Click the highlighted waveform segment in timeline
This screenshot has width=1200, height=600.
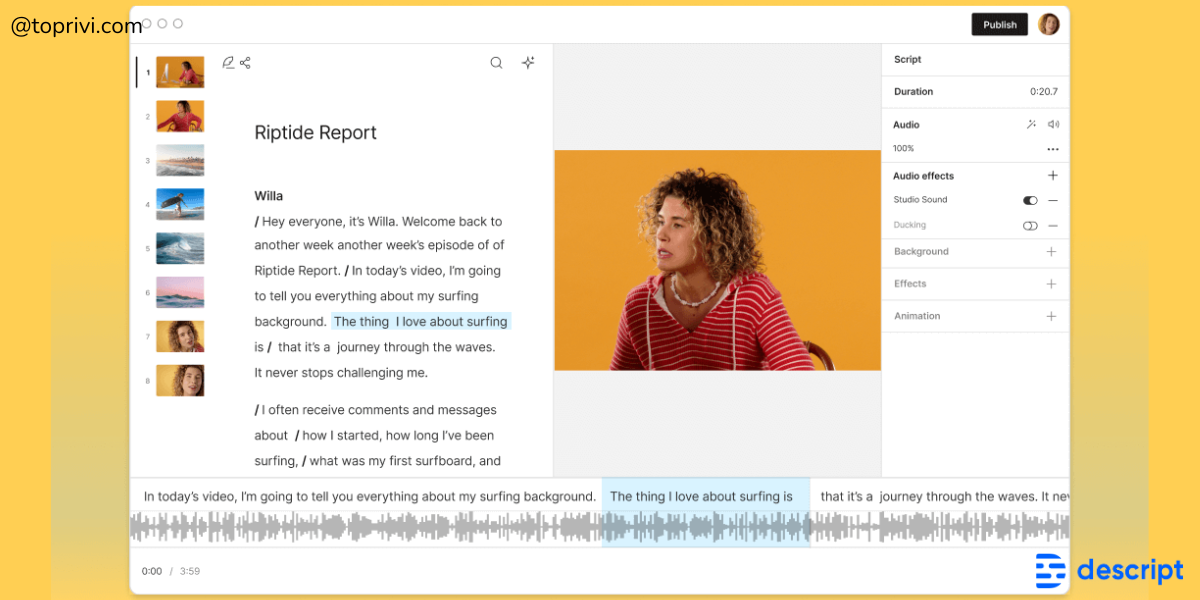pyautogui.click(x=705, y=528)
